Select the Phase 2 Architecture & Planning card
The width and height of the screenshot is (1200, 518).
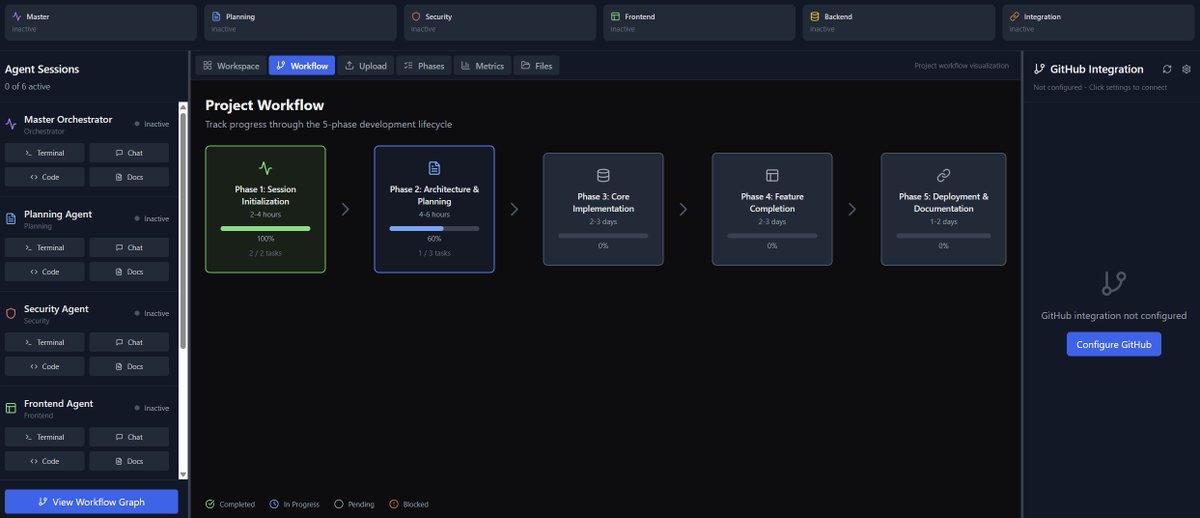pos(434,209)
